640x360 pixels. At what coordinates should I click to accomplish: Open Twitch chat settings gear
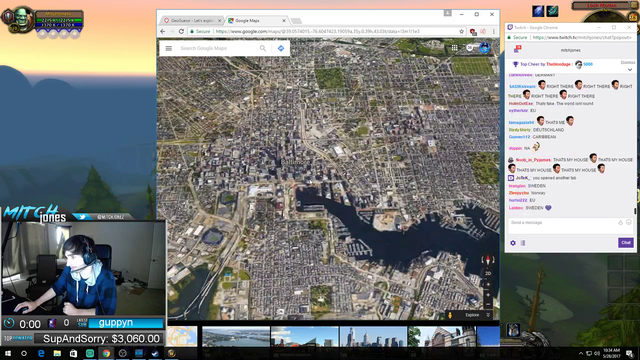click(513, 243)
